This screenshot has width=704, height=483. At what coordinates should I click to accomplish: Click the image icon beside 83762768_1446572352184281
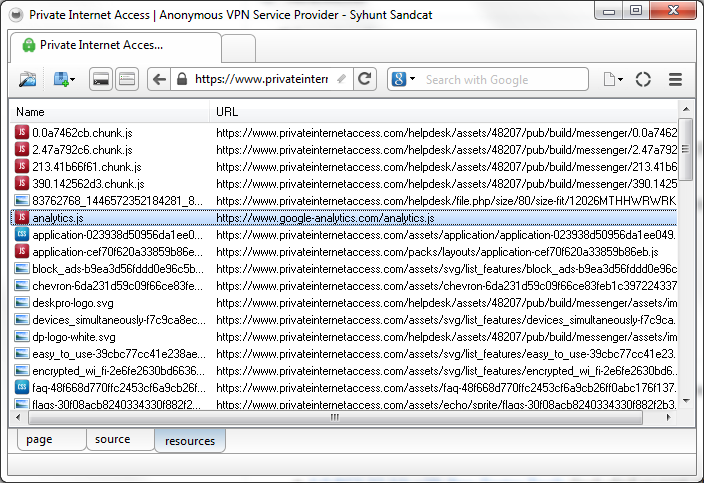point(22,201)
